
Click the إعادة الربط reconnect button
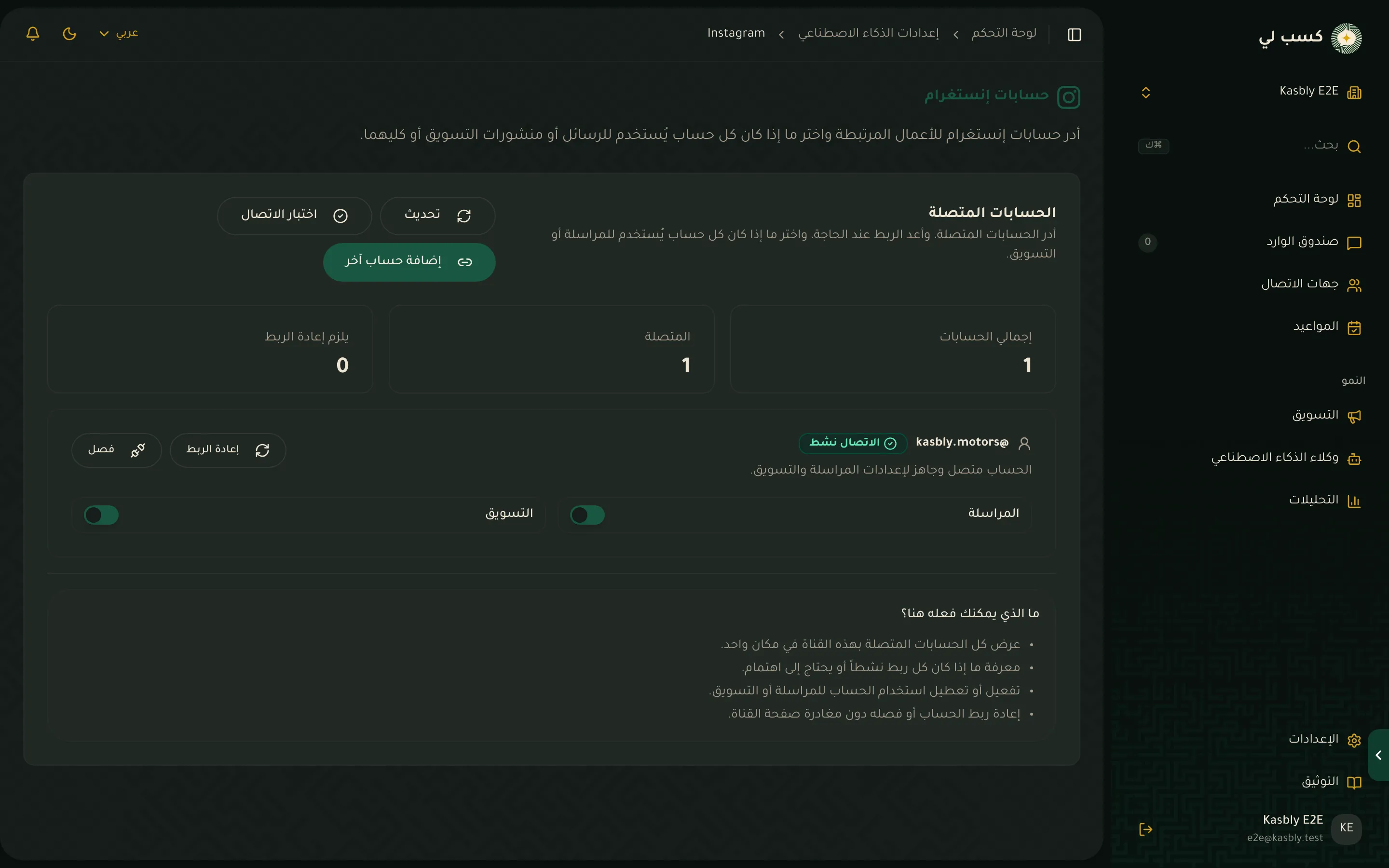228,450
